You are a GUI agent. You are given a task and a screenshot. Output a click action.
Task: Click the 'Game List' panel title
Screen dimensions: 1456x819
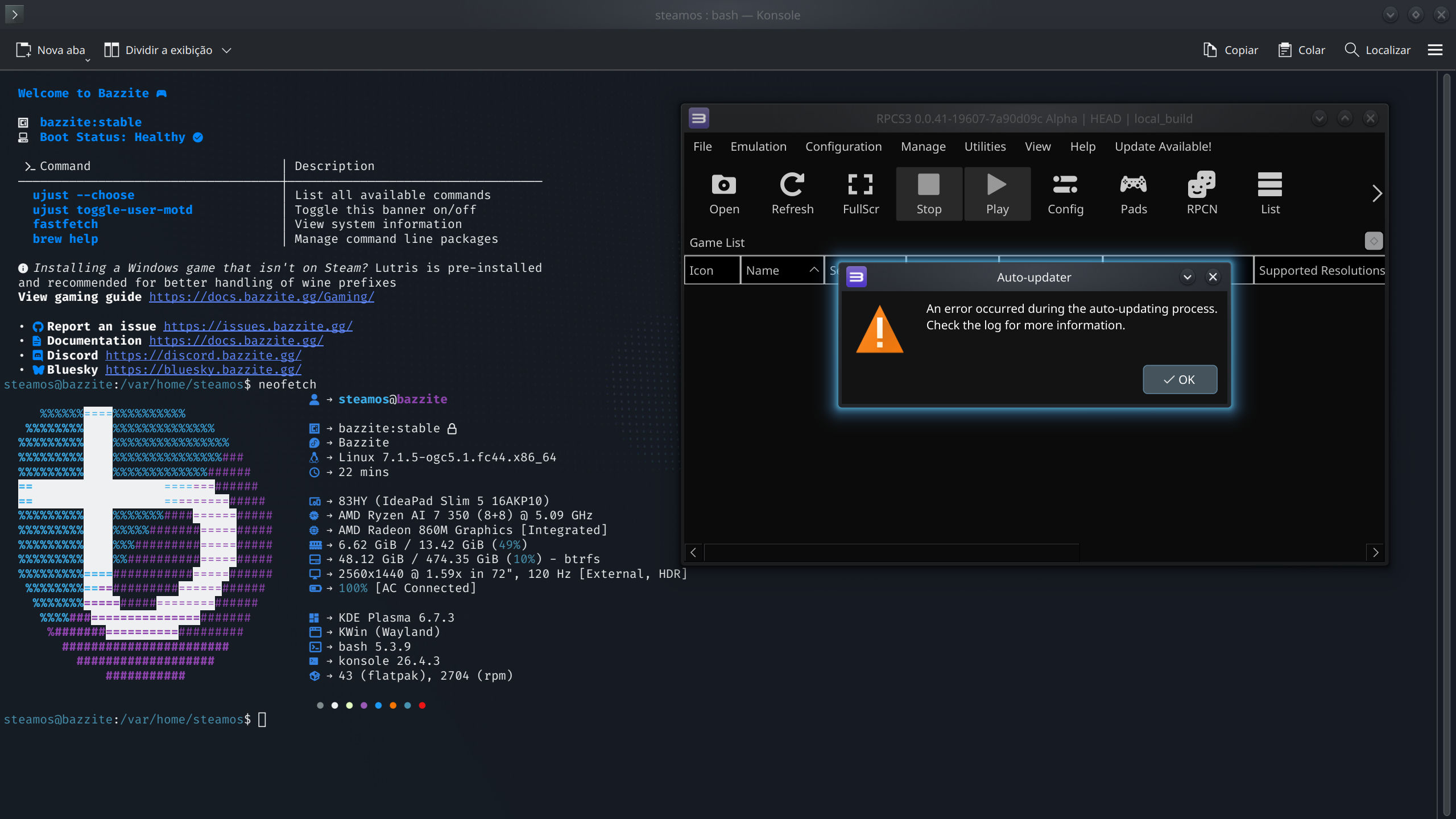(717, 242)
